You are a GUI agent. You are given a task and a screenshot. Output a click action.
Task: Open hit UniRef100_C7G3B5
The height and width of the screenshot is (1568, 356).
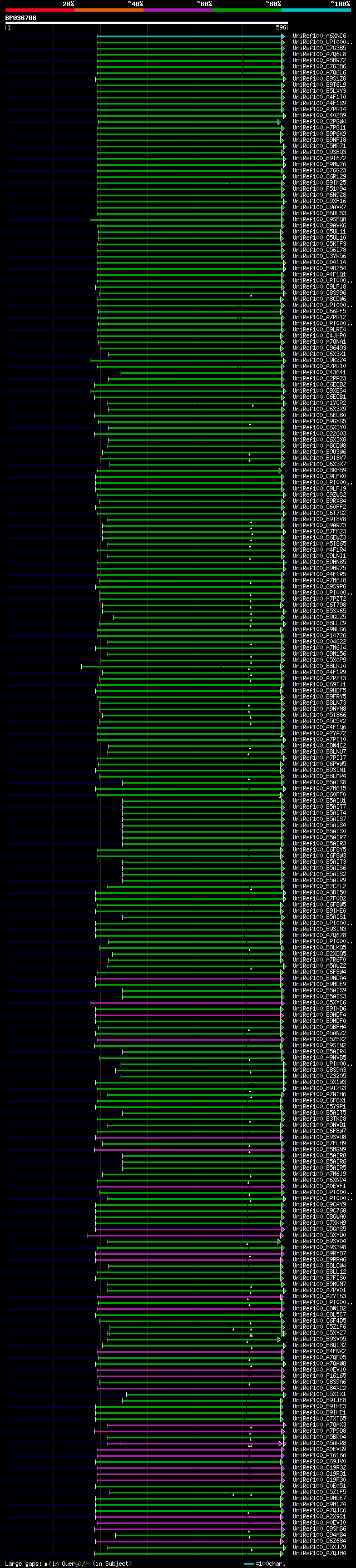click(x=319, y=48)
